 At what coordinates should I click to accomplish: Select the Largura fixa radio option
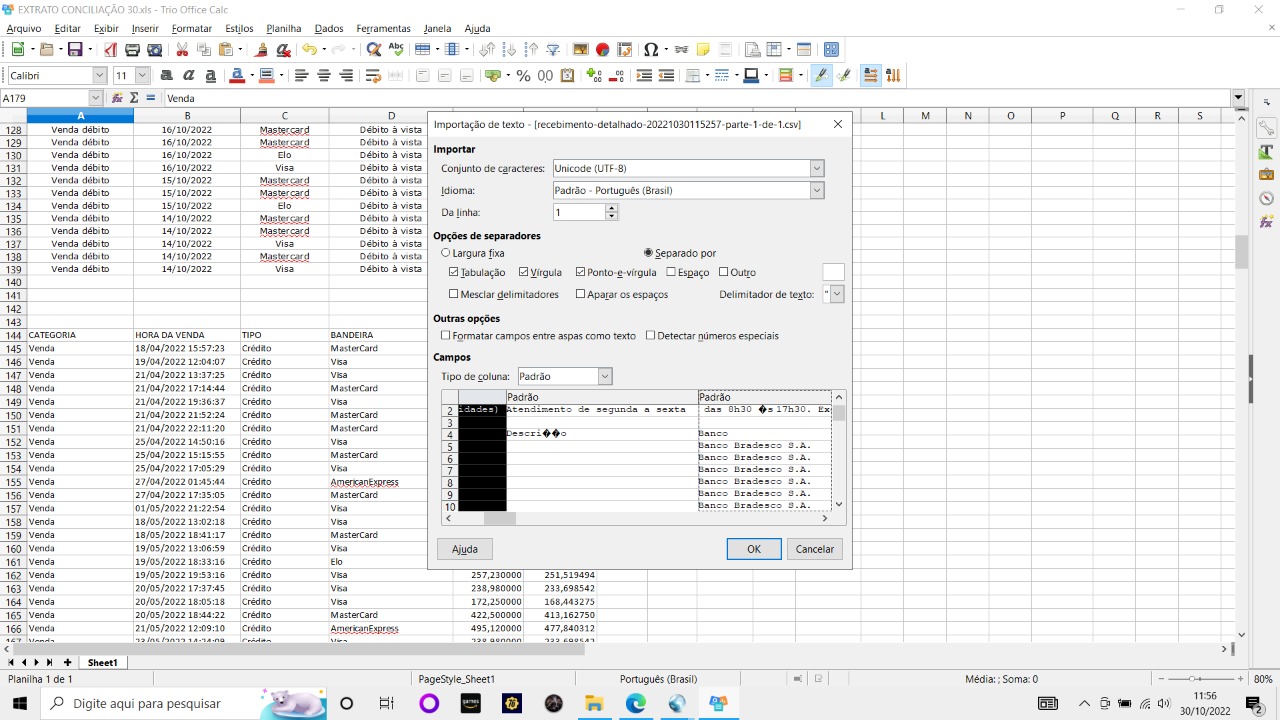pos(446,254)
